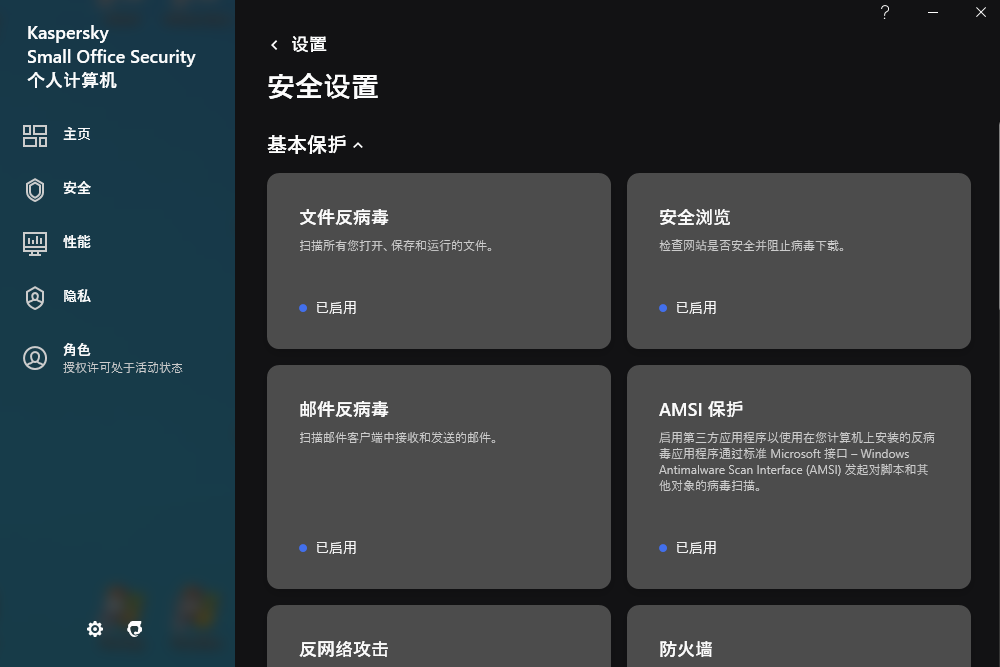The width and height of the screenshot is (1000, 667).
Task: Open the 反网络攻击 settings card
Action: 439,636
